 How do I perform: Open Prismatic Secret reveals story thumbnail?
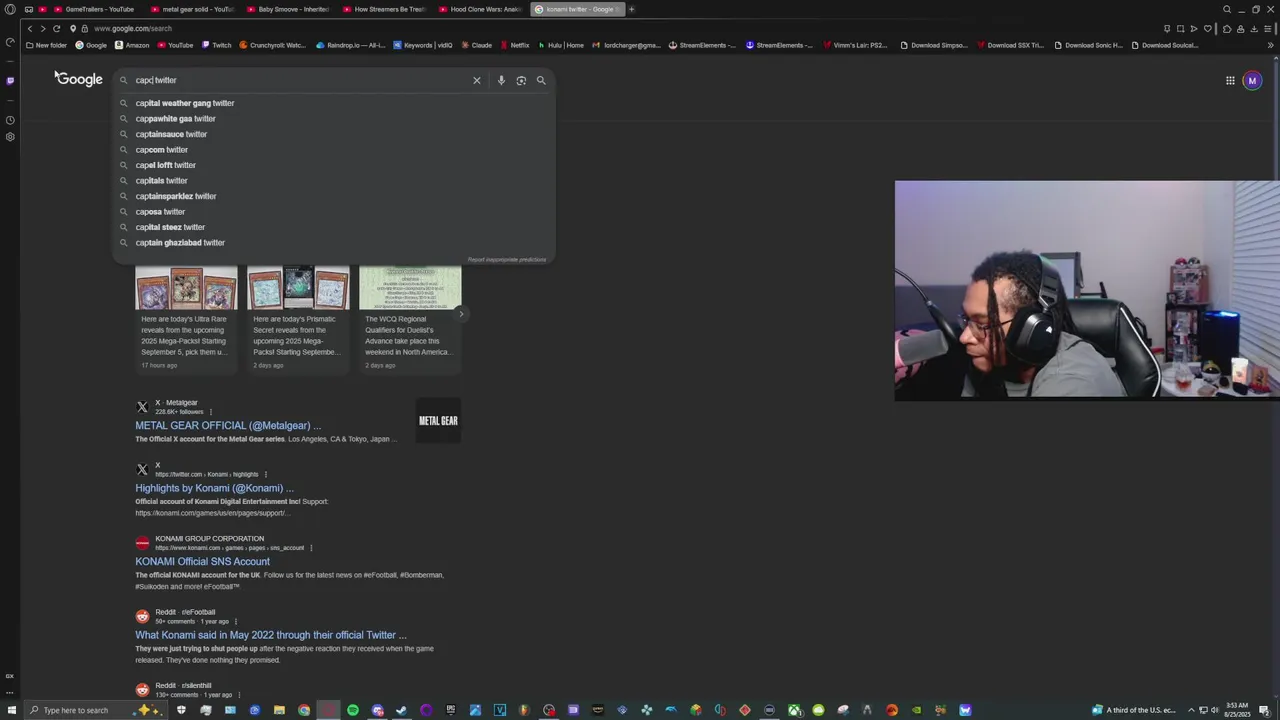click(298, 288)
